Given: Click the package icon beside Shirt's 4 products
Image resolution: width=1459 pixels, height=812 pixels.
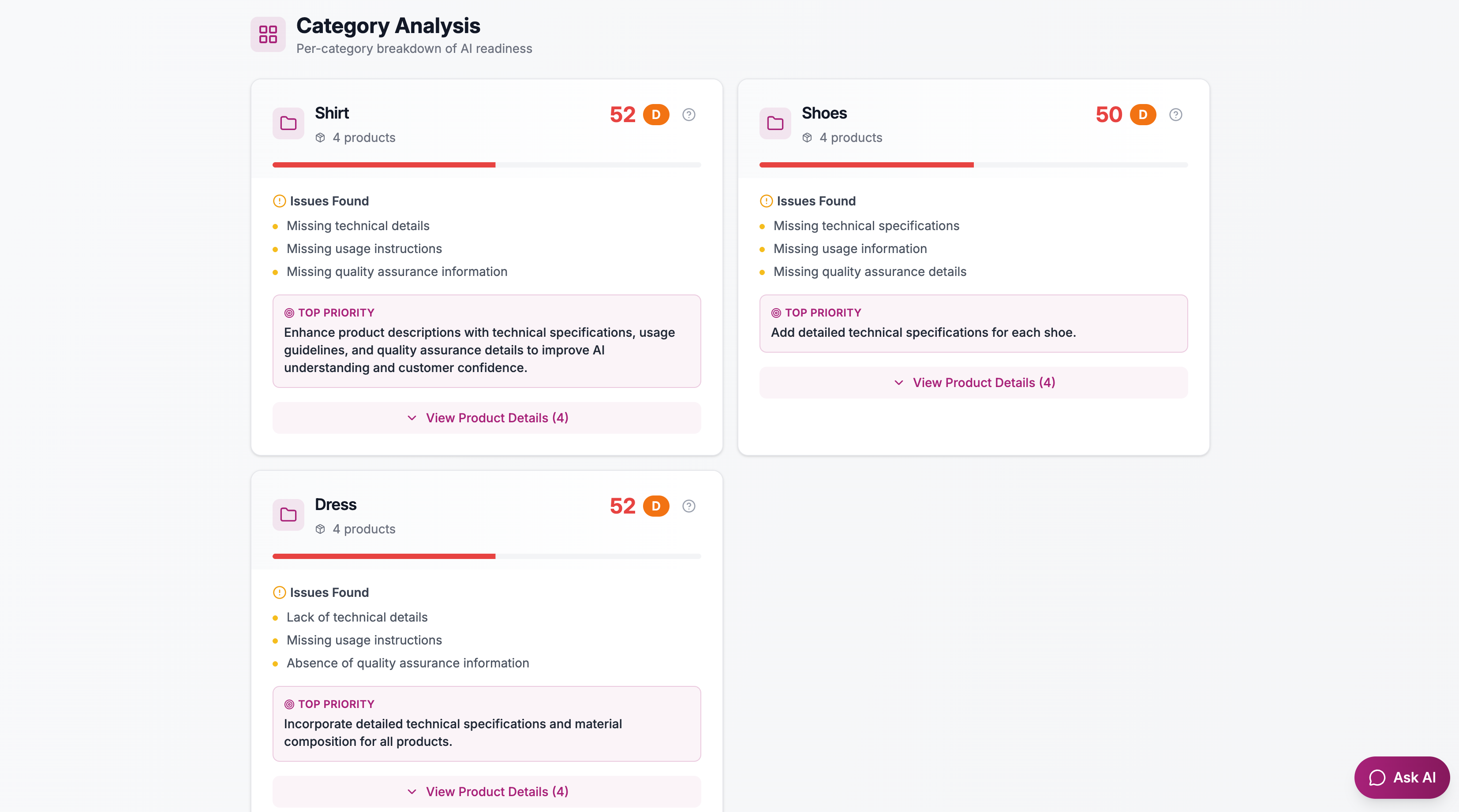Looking at the screenshot, I should tap(320, 138).
